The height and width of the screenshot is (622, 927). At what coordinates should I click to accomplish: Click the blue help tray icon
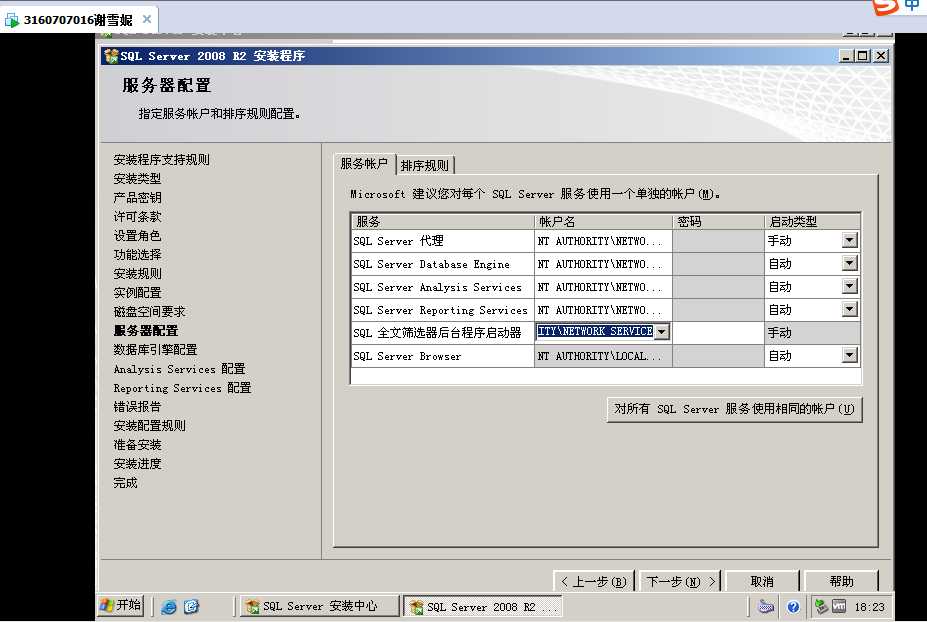coord(793,607)
